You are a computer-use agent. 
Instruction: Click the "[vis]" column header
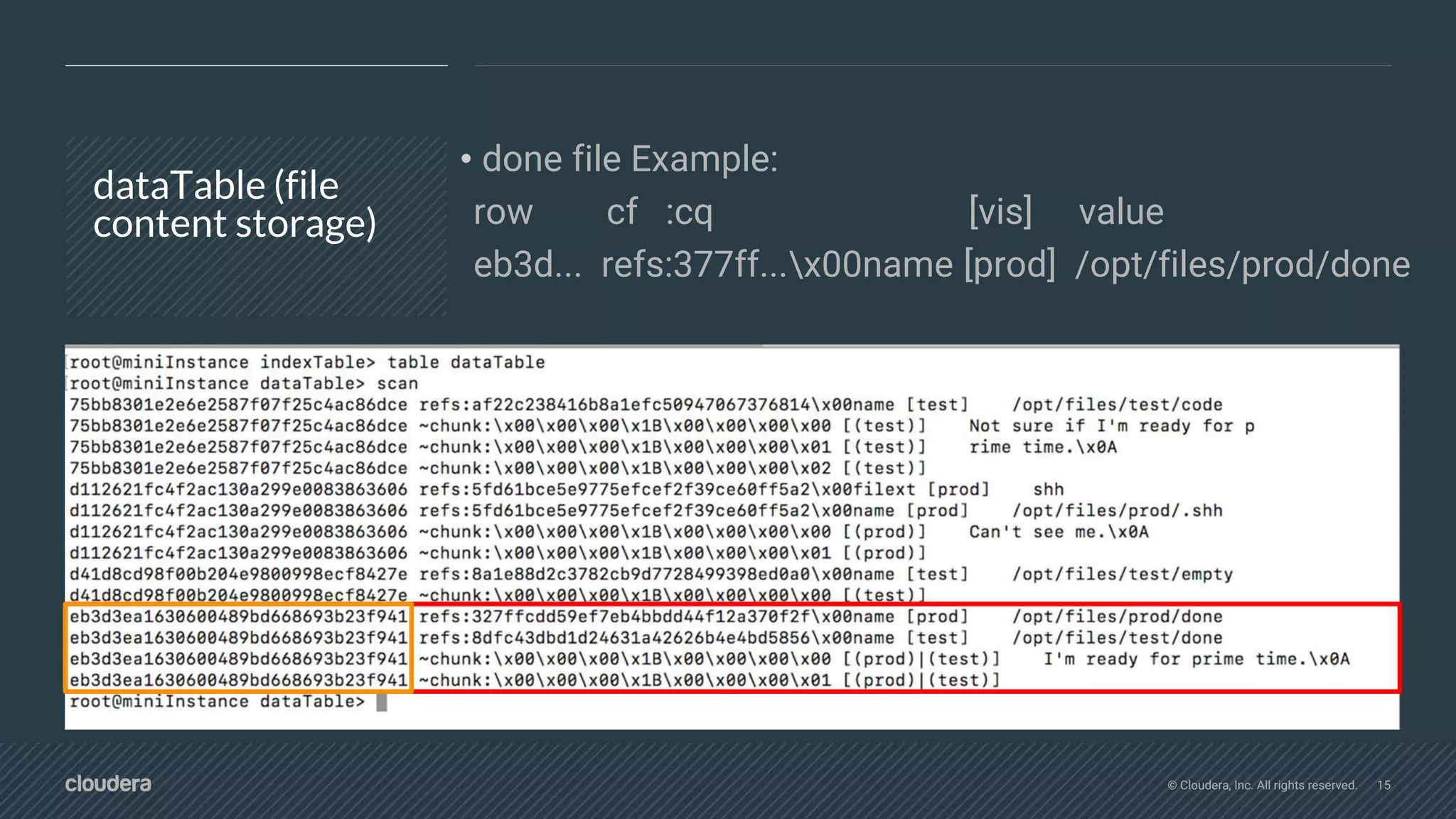[x=1000, y=212]
